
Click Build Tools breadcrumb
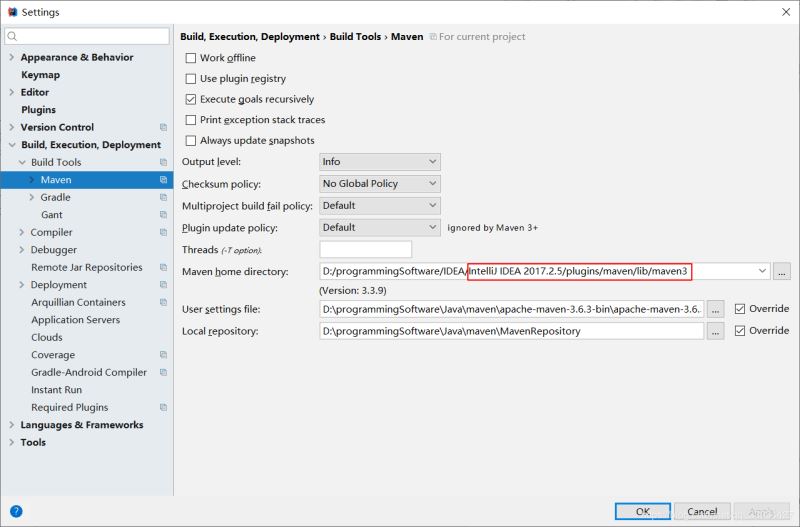(x=355, y=37)
